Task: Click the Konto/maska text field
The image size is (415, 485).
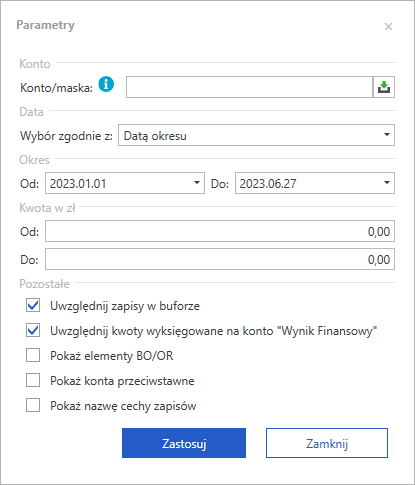Action: pos(249,87)
